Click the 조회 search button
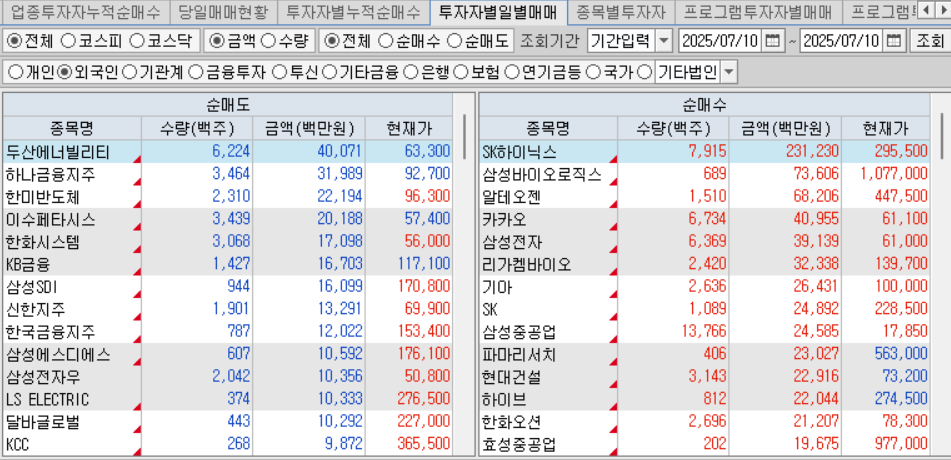 pyautogui.click(x=929, y=41)
